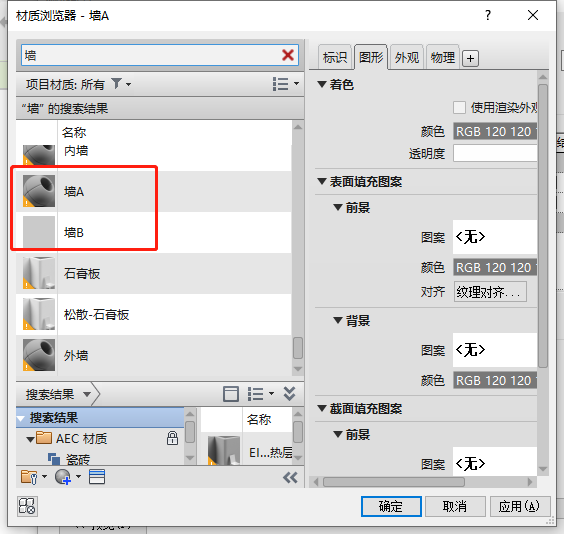Collapse the cut pattern 前景 subsection
The width and height of the screenshot is (564, 534).
point(337,434)
